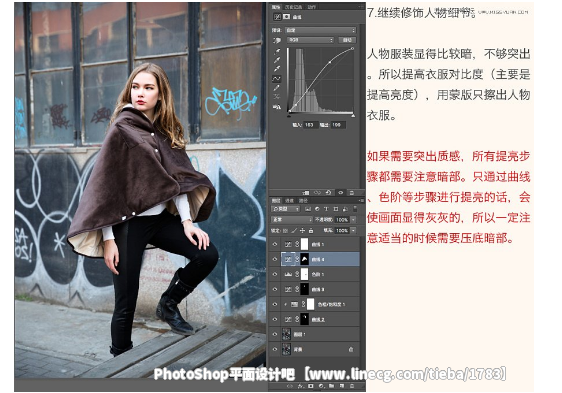Click the curve output value field
562x393 pixels.
[x=338, y=125]
